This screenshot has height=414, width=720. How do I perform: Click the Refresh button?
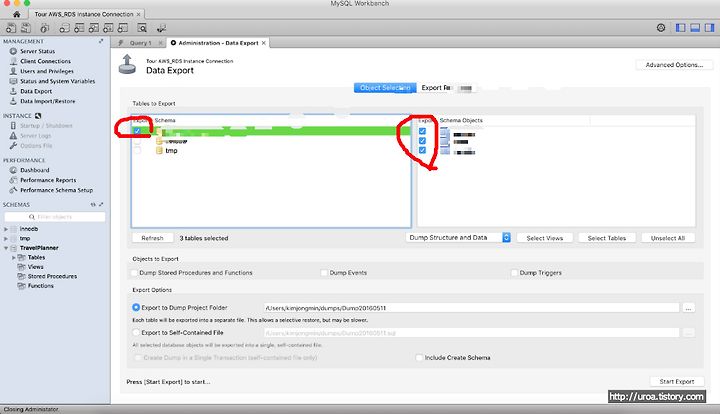[x=152, y=238]
